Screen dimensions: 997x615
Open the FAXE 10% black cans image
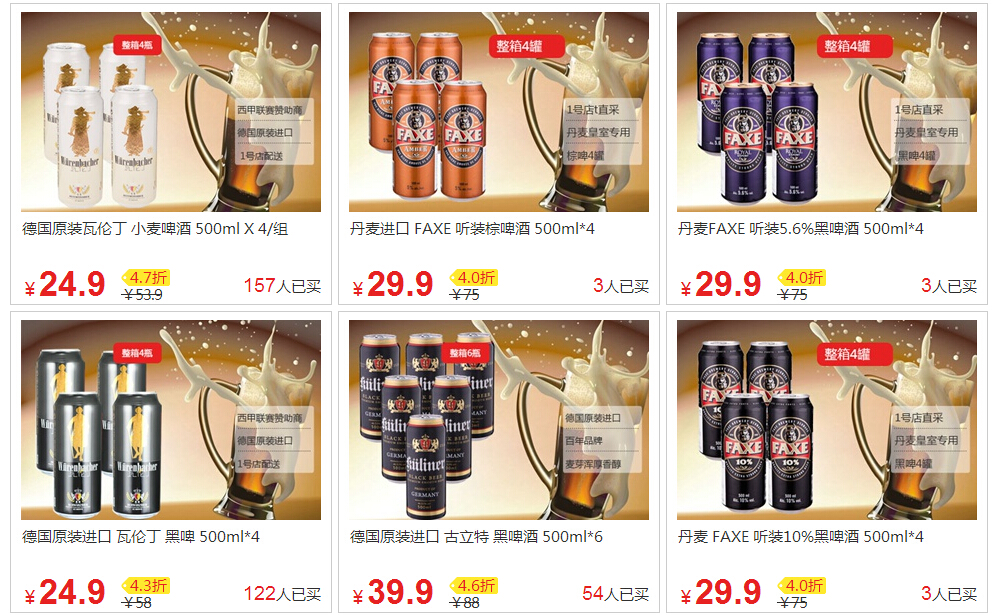tap(827, 420)
